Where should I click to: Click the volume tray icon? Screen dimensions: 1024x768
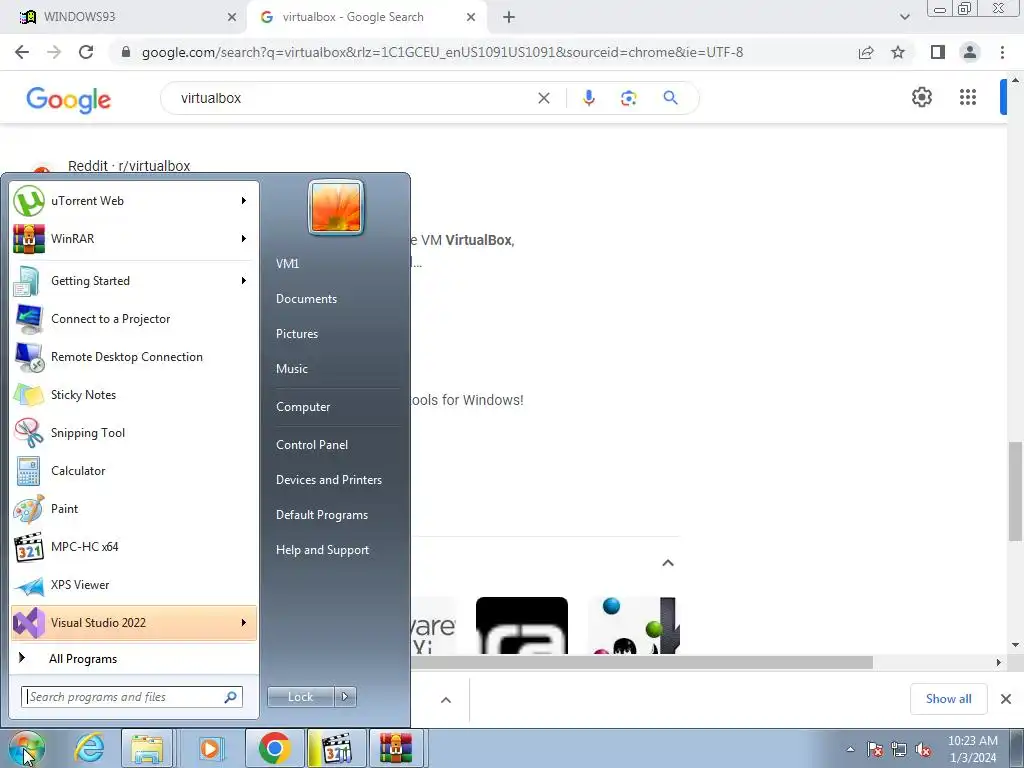coord(923,749)
